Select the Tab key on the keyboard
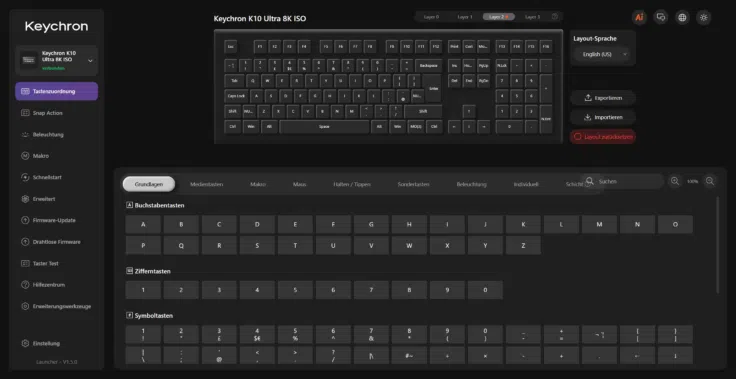736x379 pixels. (x=234, y=80)
